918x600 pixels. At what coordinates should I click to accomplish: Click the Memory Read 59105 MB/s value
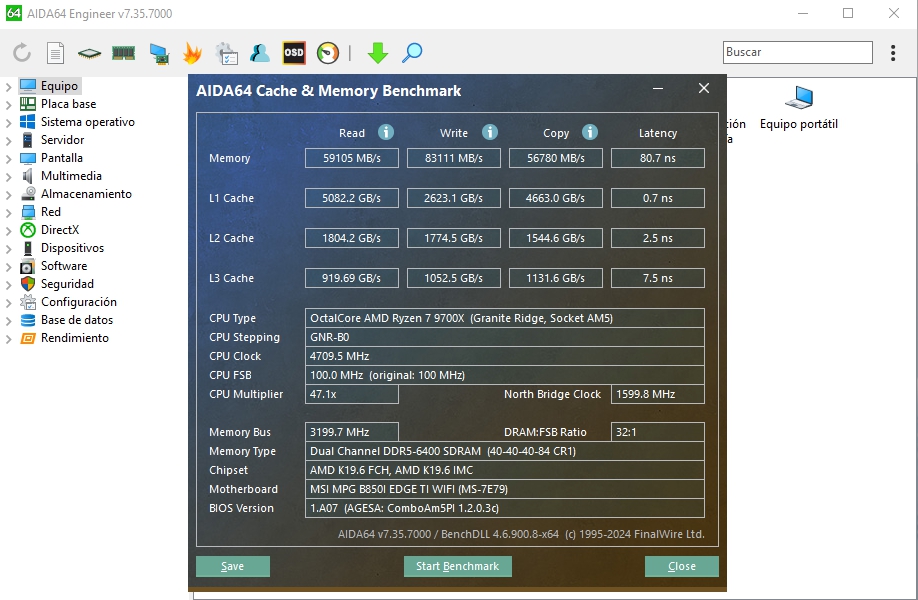[352, 158]
